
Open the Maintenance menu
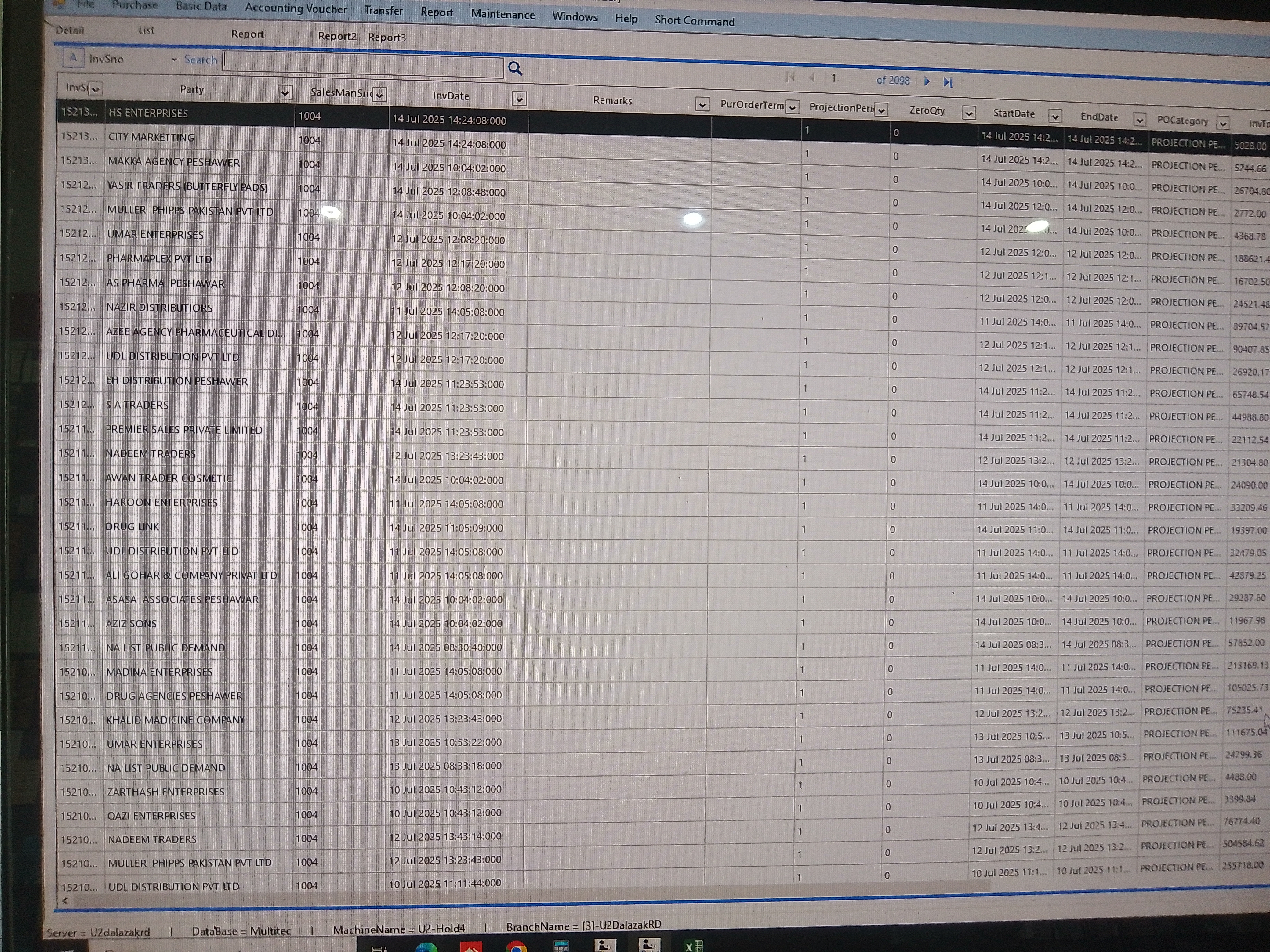[x=503, y=14]
